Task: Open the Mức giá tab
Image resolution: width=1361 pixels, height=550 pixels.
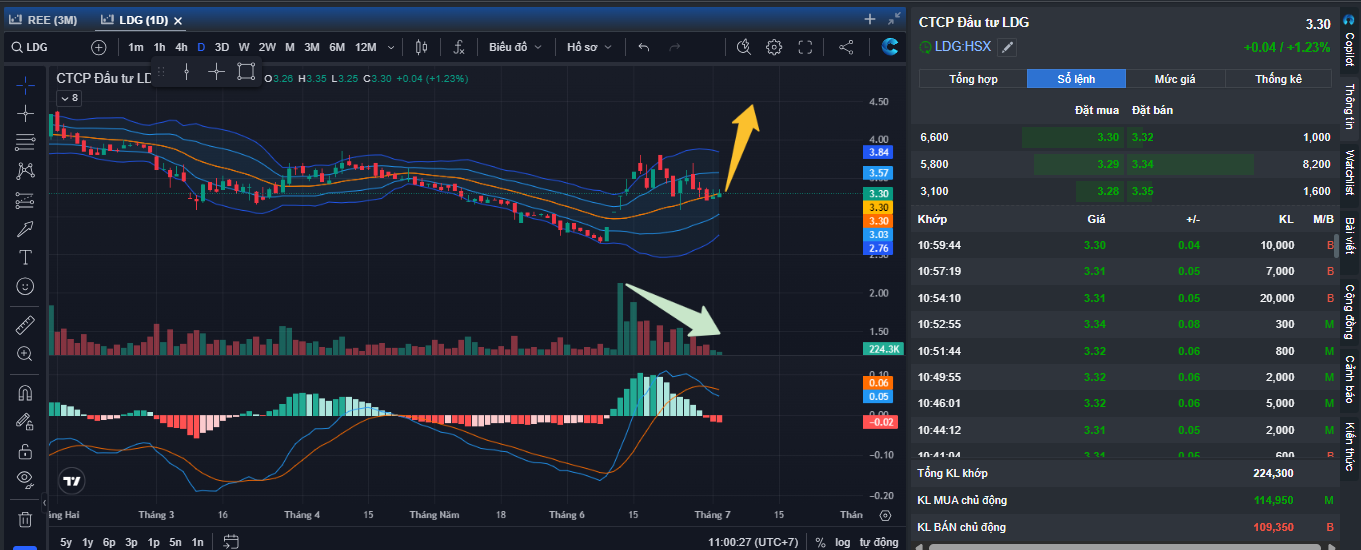Action: pos(1175,79)
